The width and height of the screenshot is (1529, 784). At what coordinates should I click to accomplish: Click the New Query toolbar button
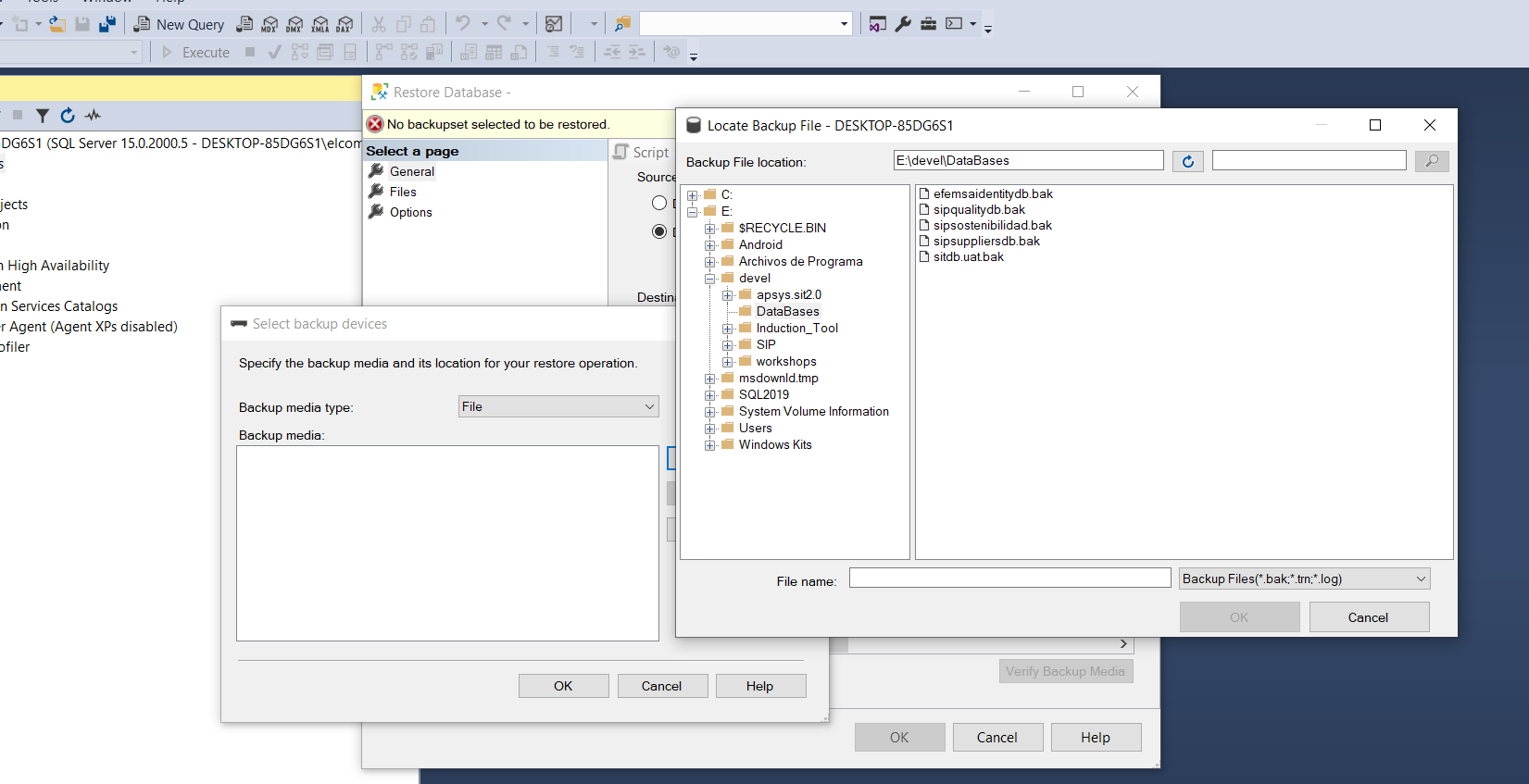click(180, 24)
